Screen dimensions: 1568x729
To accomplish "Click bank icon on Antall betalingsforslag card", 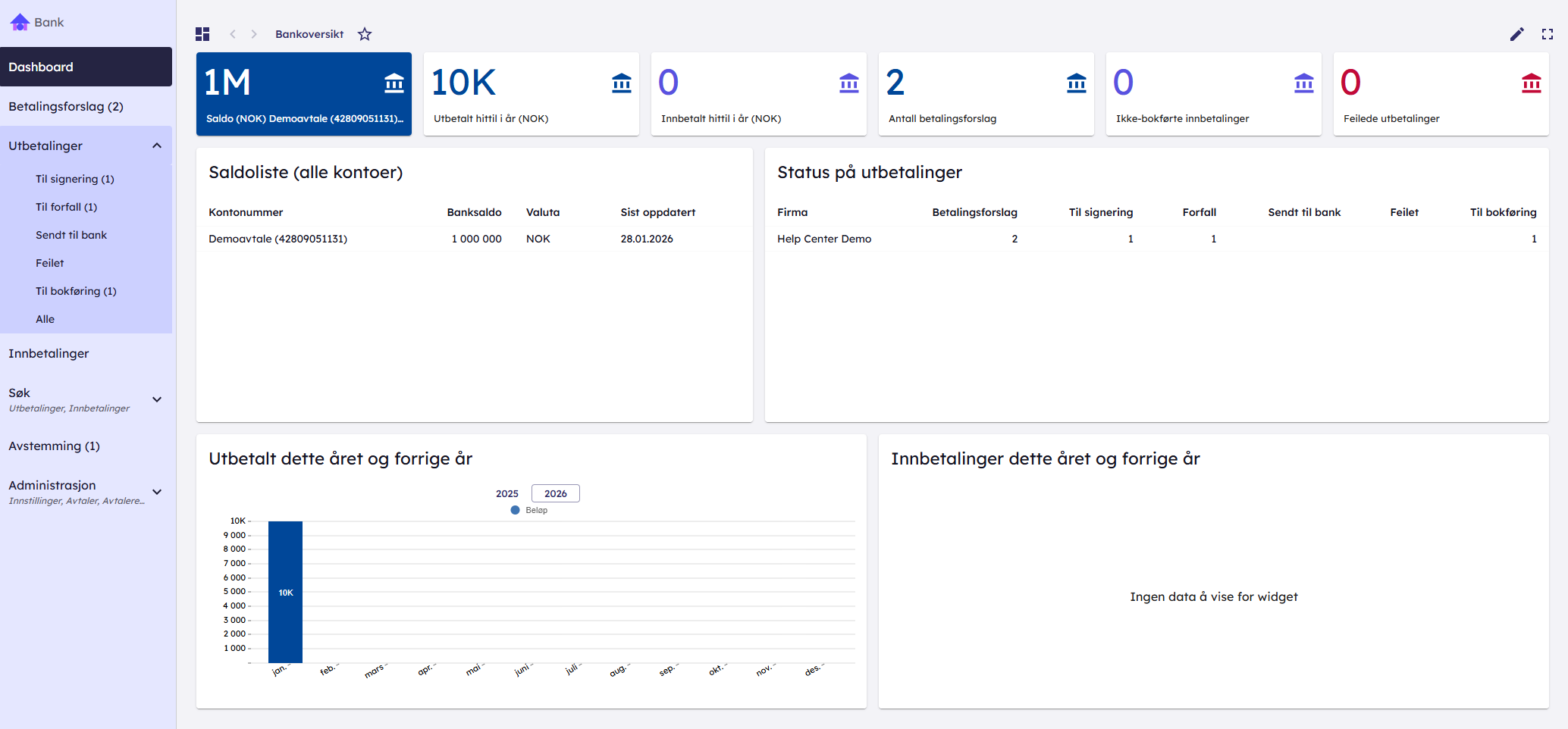I will 1076,83.
